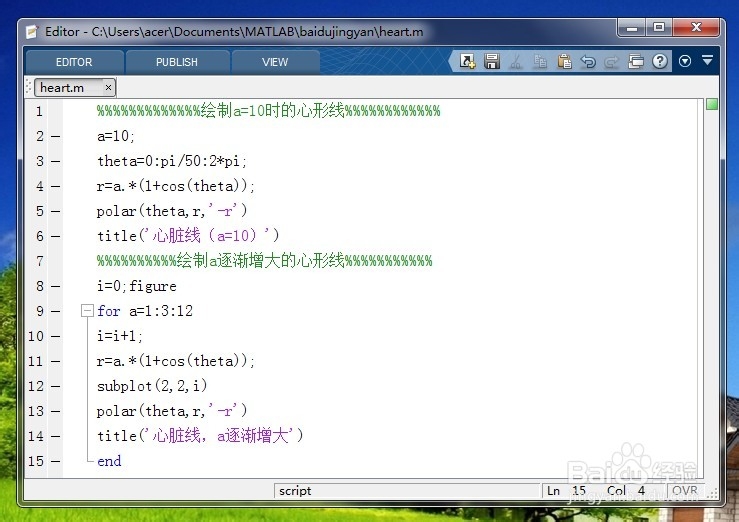Set breakpoint dash on line 12

[x=56, y=386]
